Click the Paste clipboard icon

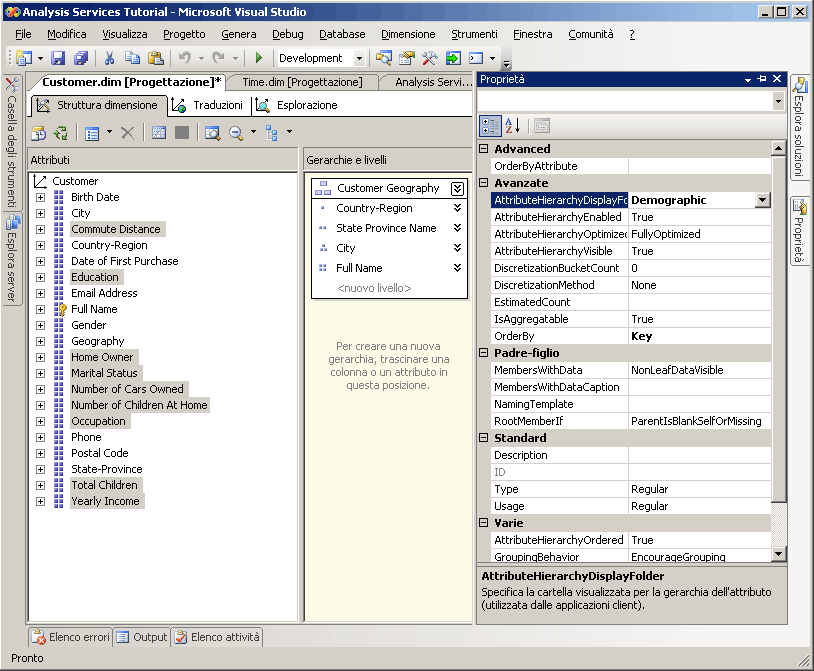pos(156,58)
